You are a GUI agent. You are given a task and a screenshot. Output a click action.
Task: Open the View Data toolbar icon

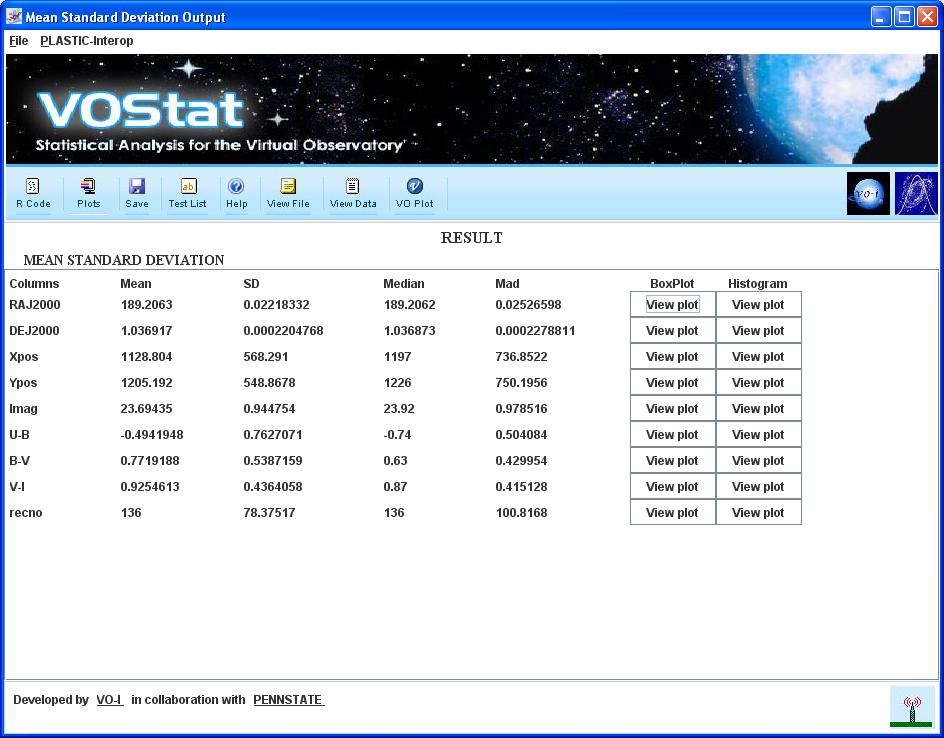pos(353,186)
